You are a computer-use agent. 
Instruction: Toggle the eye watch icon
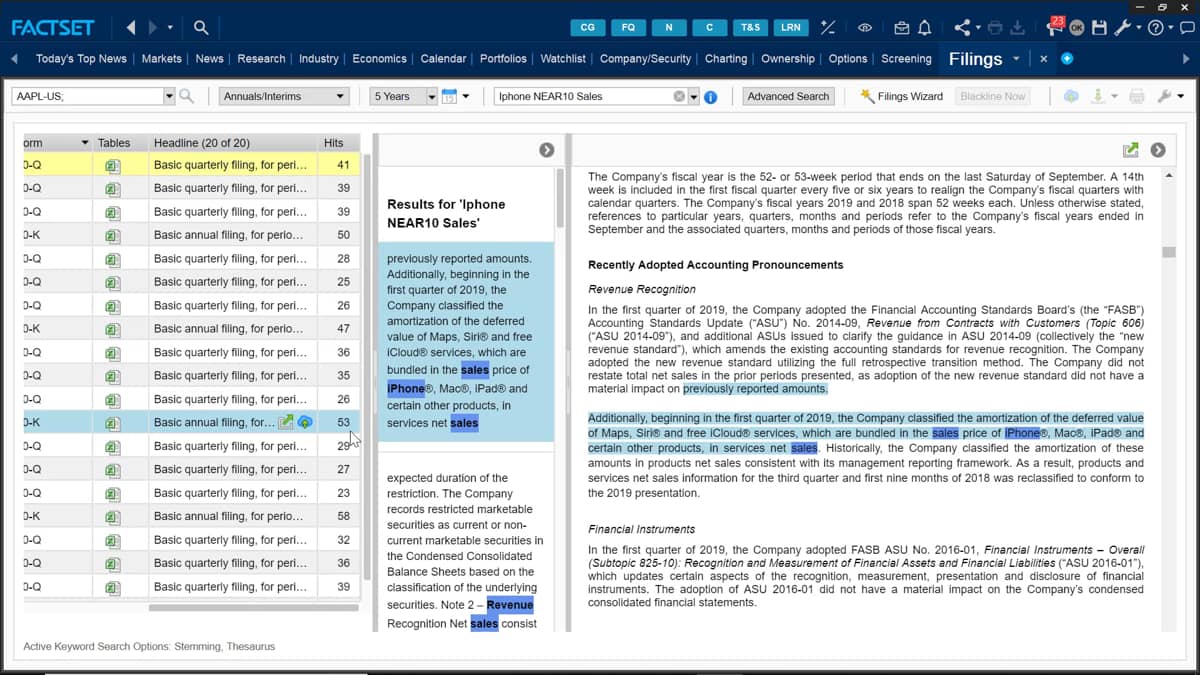click(x=865, y=28)
